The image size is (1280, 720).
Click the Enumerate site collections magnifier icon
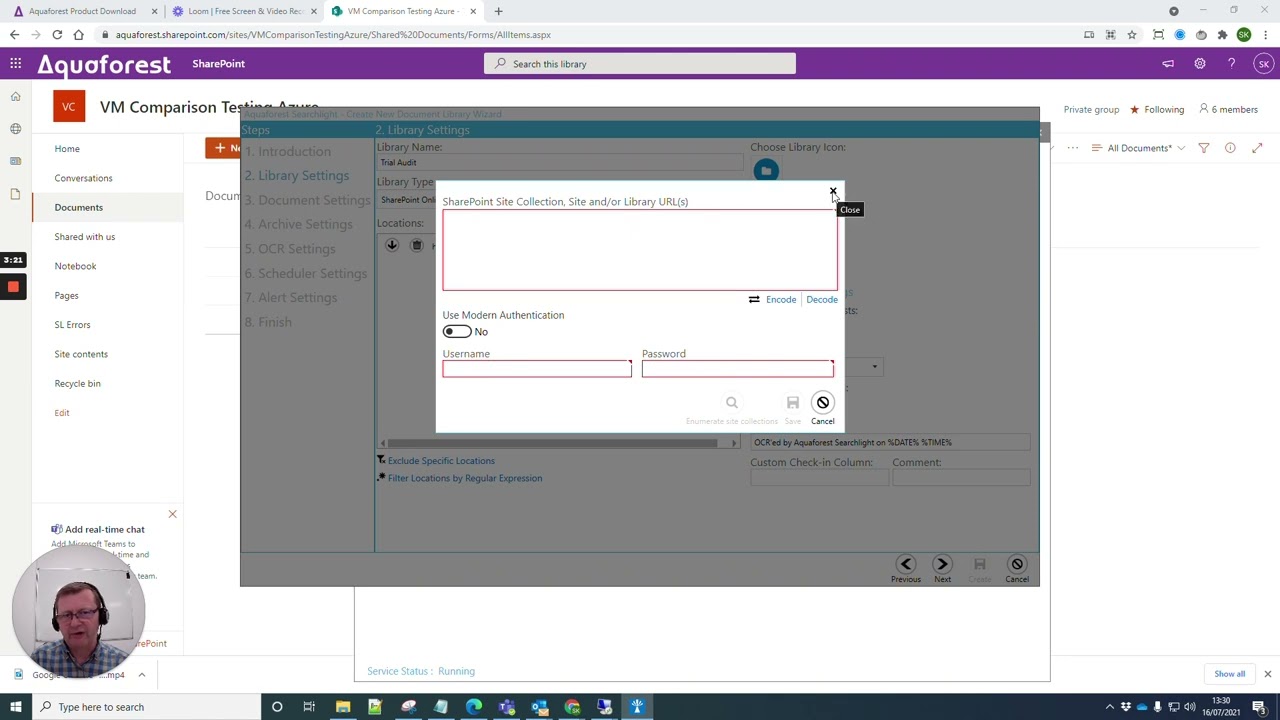(x=732, y=403)
